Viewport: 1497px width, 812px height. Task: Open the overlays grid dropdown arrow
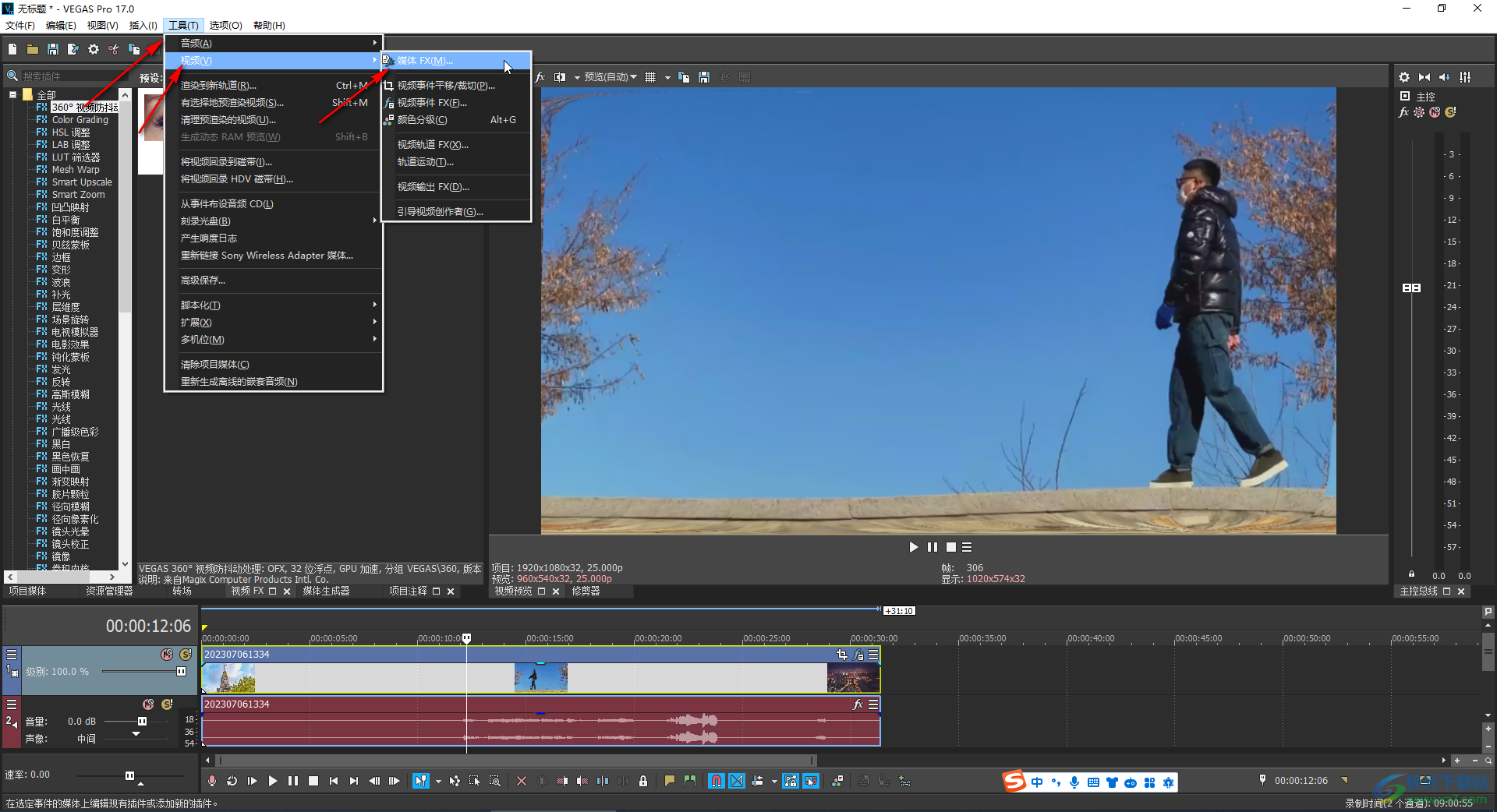(667, 77)
